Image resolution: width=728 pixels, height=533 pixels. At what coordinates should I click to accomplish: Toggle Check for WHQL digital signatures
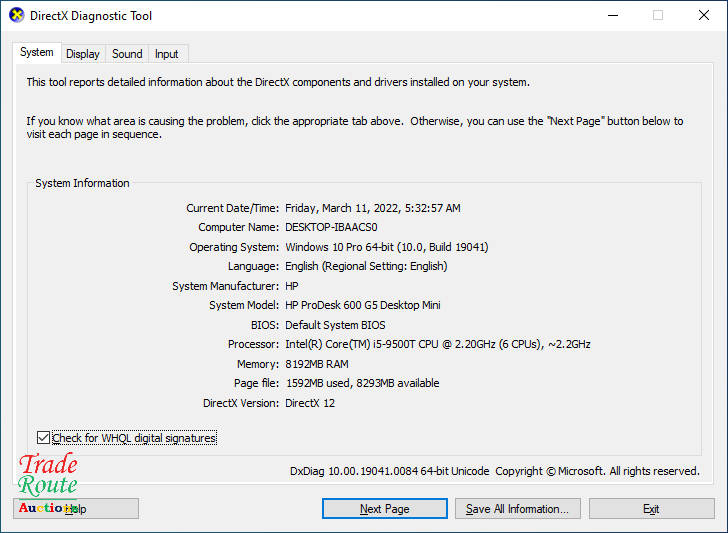point(42,438)
